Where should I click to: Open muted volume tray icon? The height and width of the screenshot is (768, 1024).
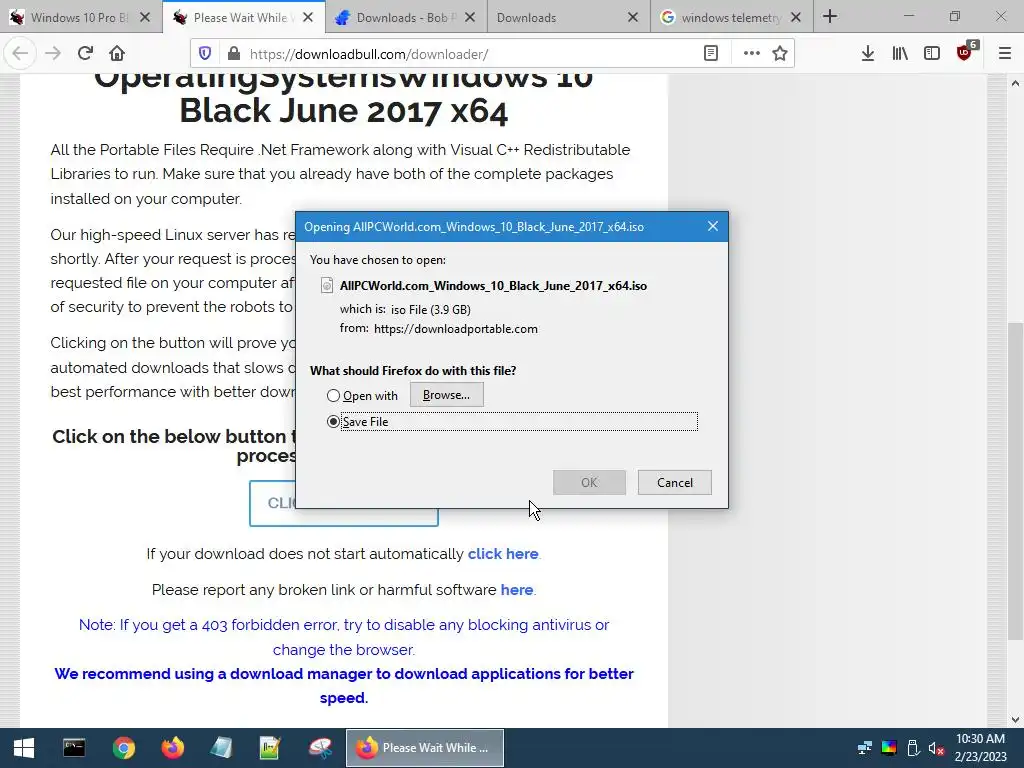pos(936,748)
